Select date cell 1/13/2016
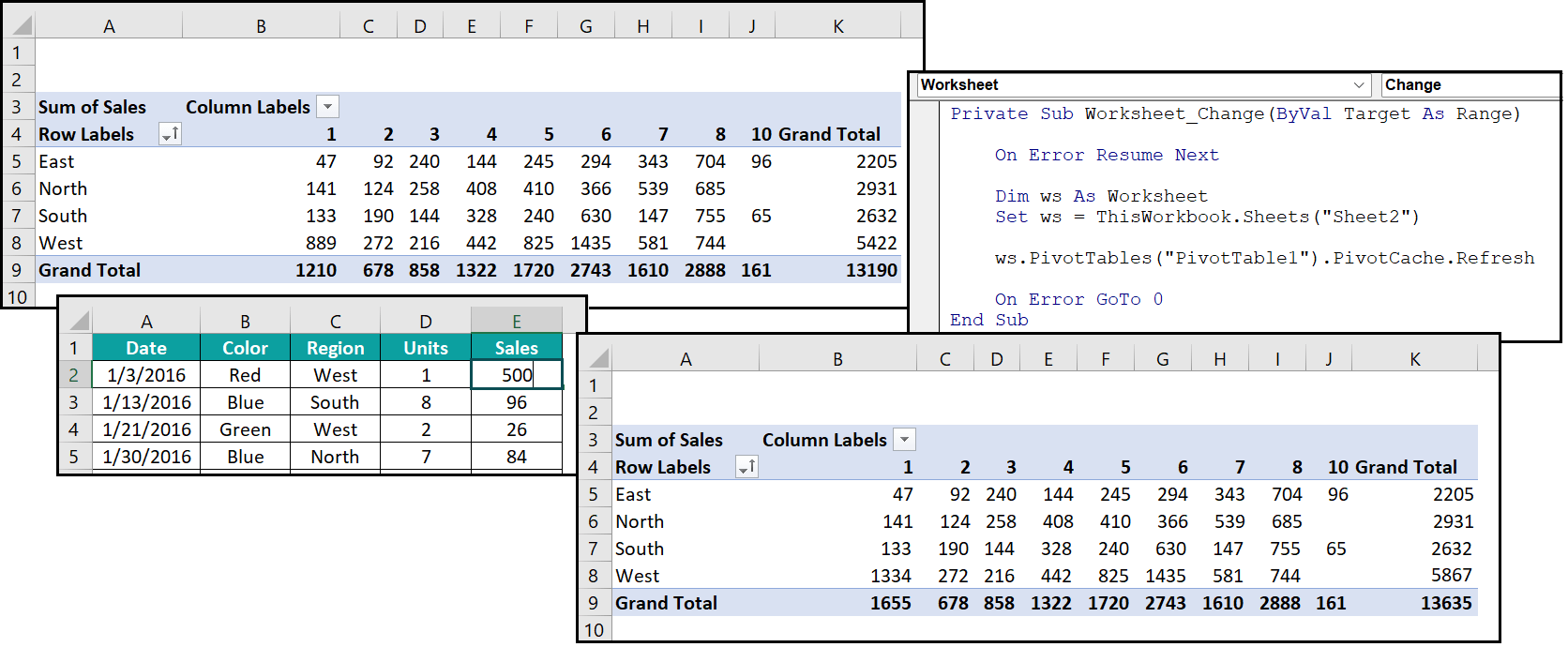 tap(146, 402)
